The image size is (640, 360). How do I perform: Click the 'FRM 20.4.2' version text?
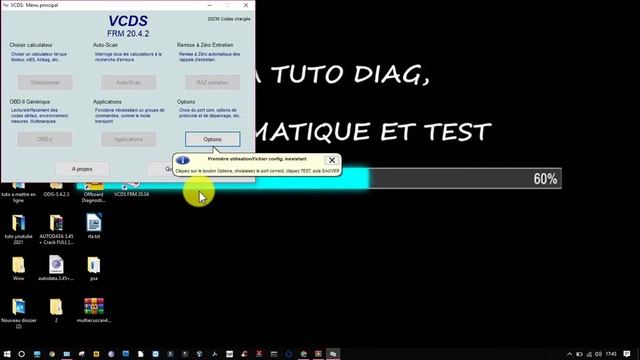[x=128, y=33]
